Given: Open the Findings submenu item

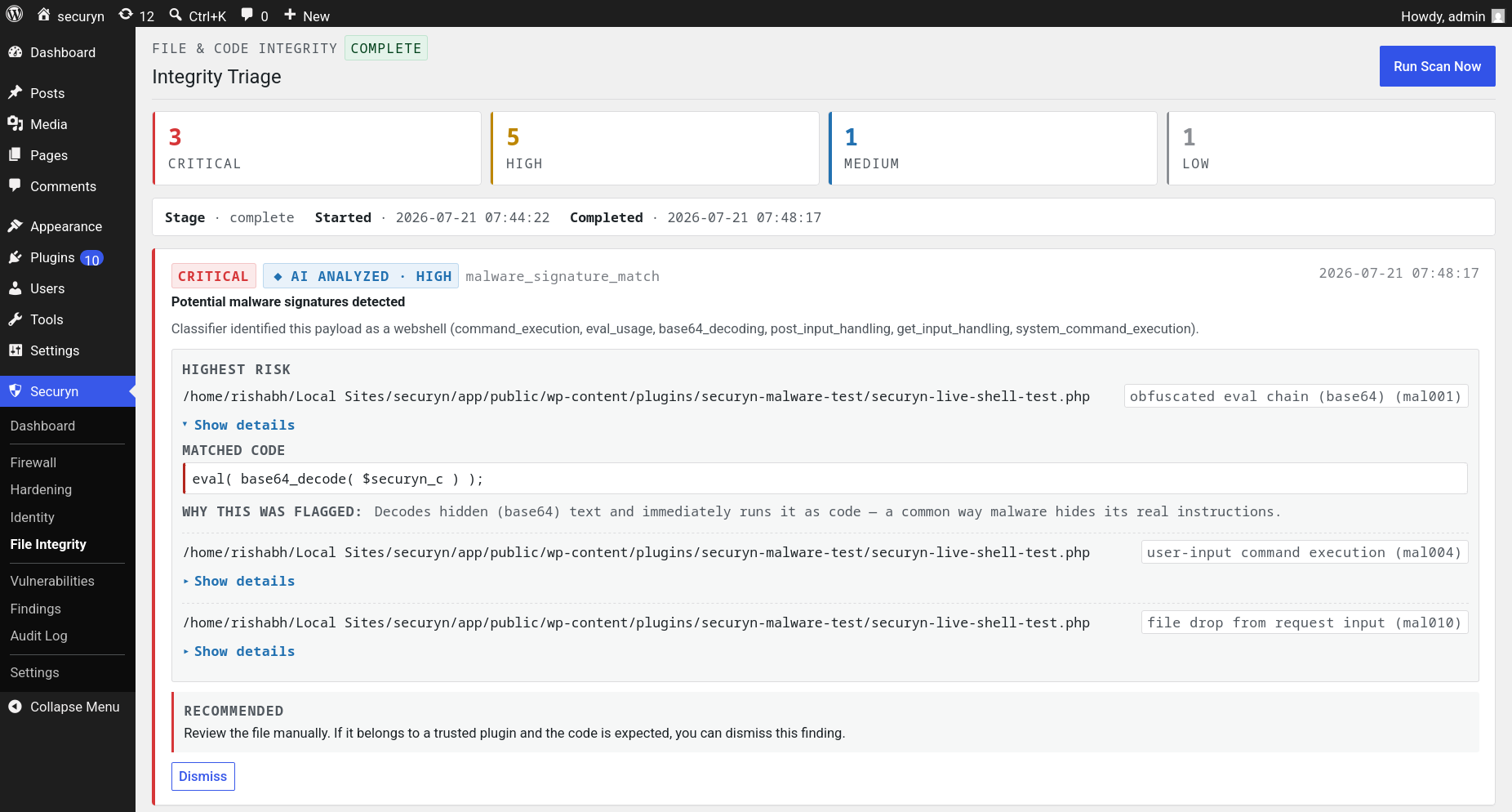Looking at the screenshot, I should [x=35, y=609].
